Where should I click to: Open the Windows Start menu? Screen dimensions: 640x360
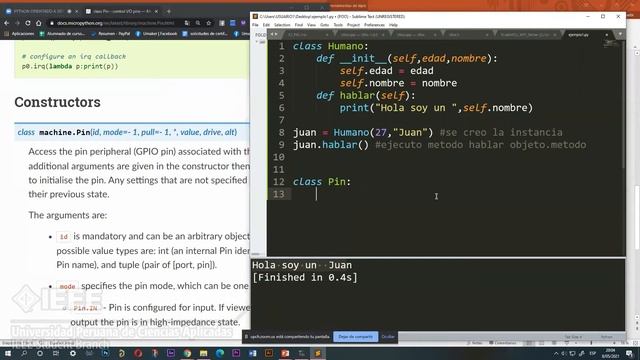click(x=7, y=353)
